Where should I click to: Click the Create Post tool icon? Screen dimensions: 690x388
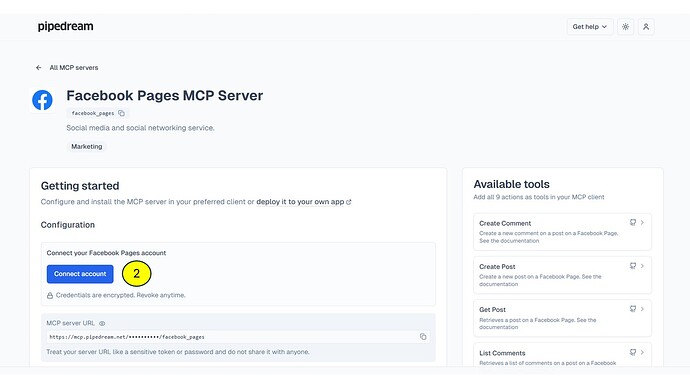633,266
